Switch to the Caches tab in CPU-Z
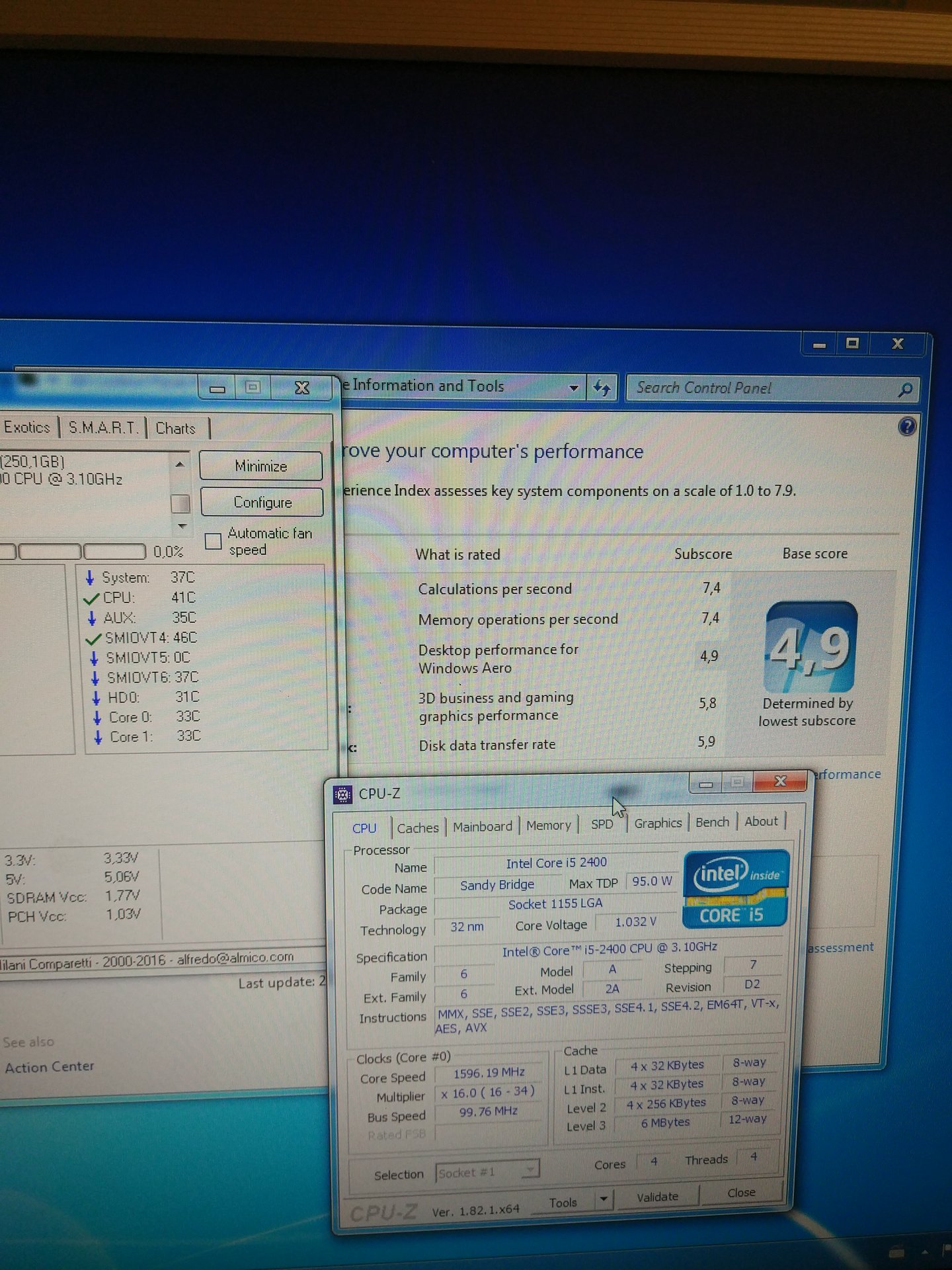This screenshot has width=952, height=1270. (x=418, y=827)
